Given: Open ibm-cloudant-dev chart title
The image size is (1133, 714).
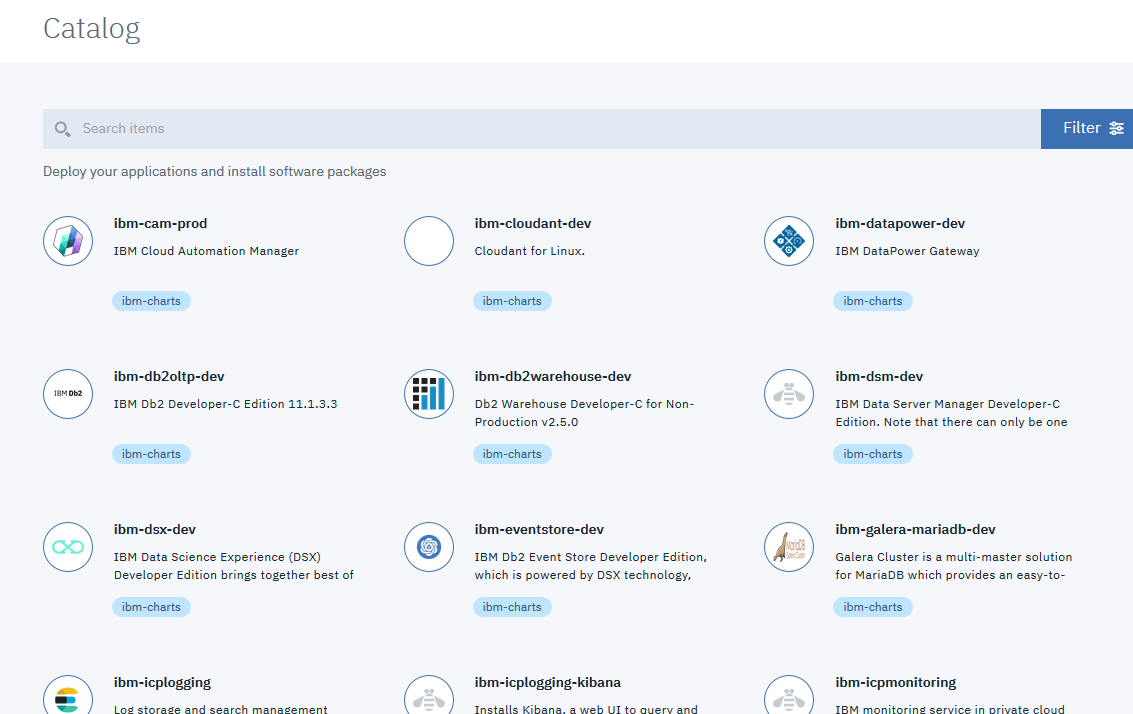Looking at the screenshot, I should [x=533, y=223].
